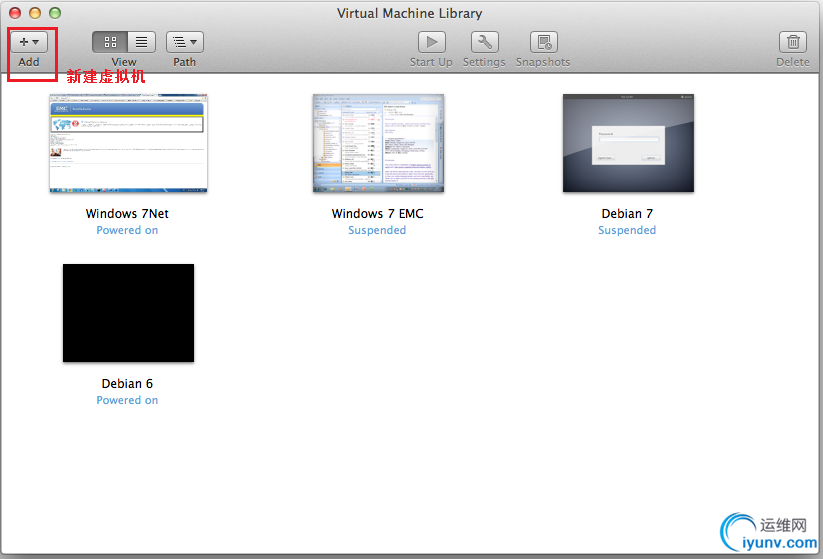
Task: Open the Snapshots icon
Action: coord(544,42)
